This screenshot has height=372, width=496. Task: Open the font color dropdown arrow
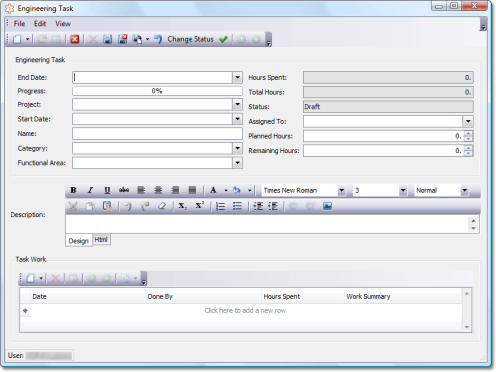point(226,191)
